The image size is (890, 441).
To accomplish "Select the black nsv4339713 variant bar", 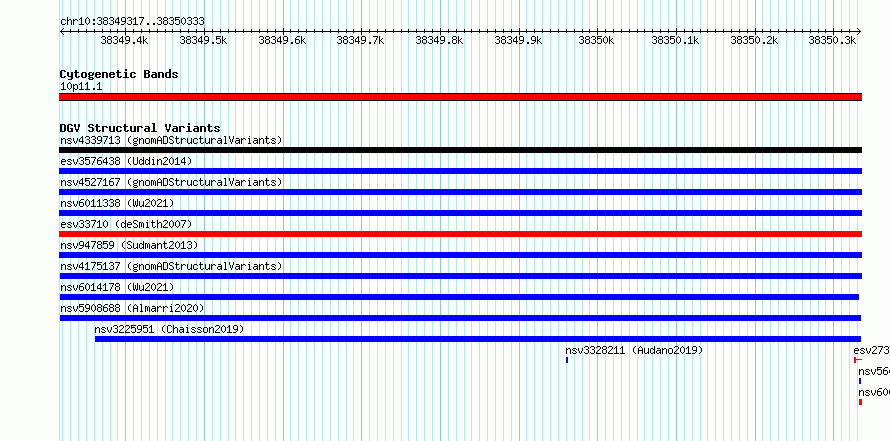I will pos(460,150).
